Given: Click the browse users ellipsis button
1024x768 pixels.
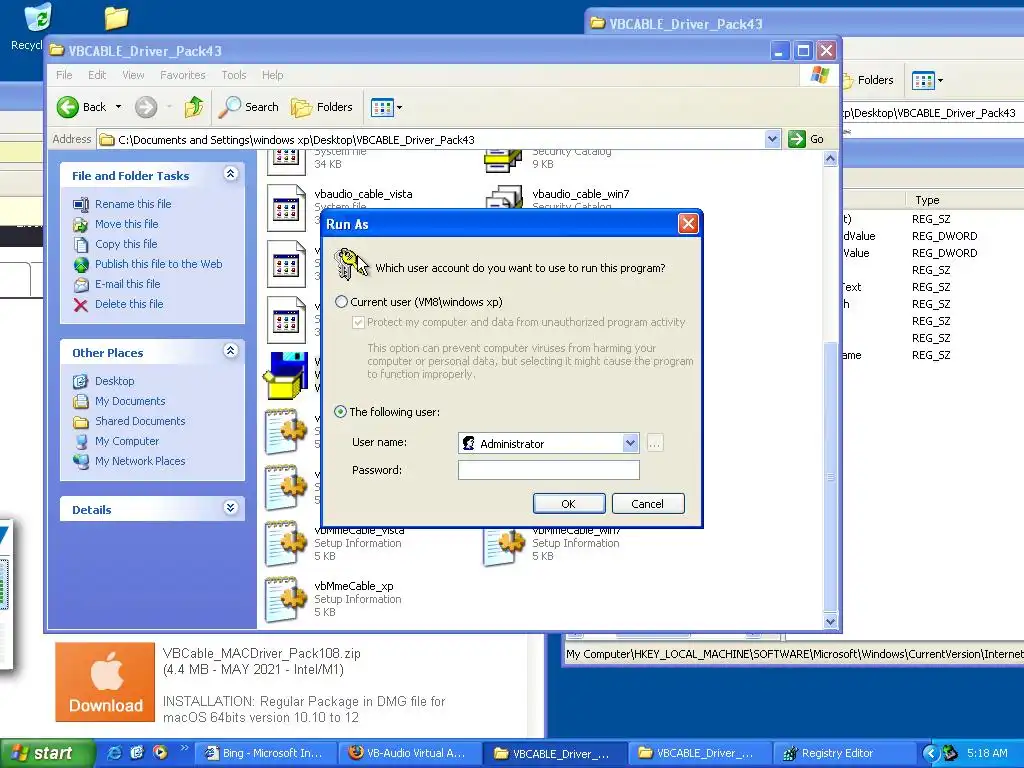Looking at the screenshot, I should pyautogui.click(x=654, y=443).
